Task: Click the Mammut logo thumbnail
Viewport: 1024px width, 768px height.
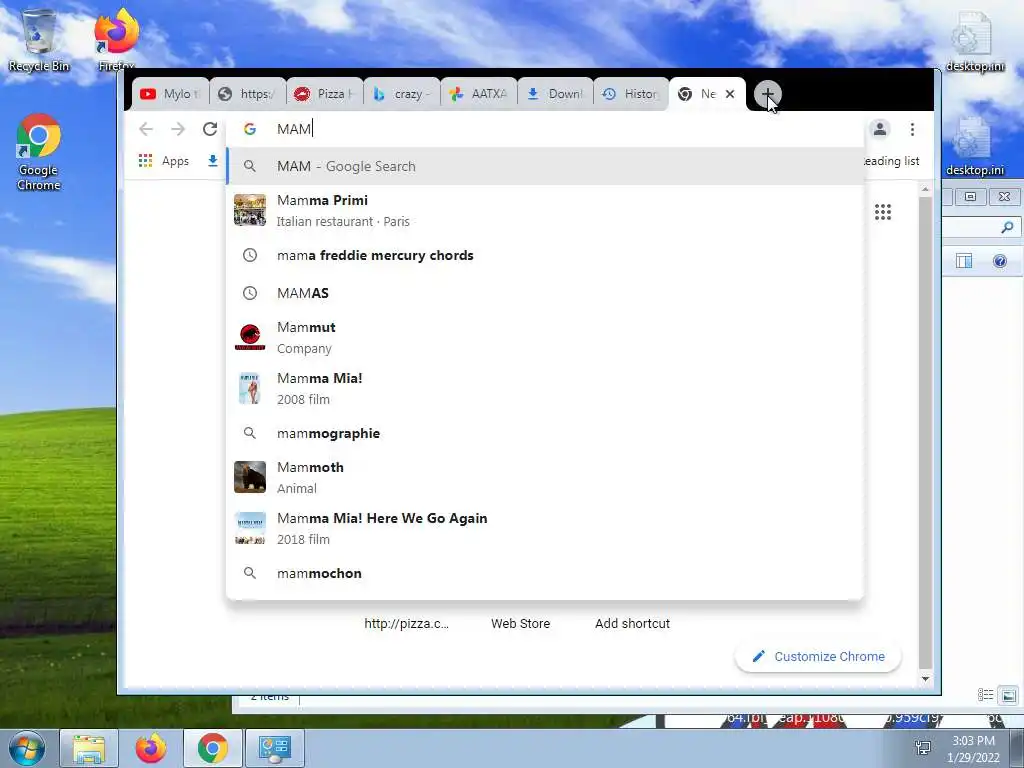Action: pyautogui.click(x=250, y=338)
